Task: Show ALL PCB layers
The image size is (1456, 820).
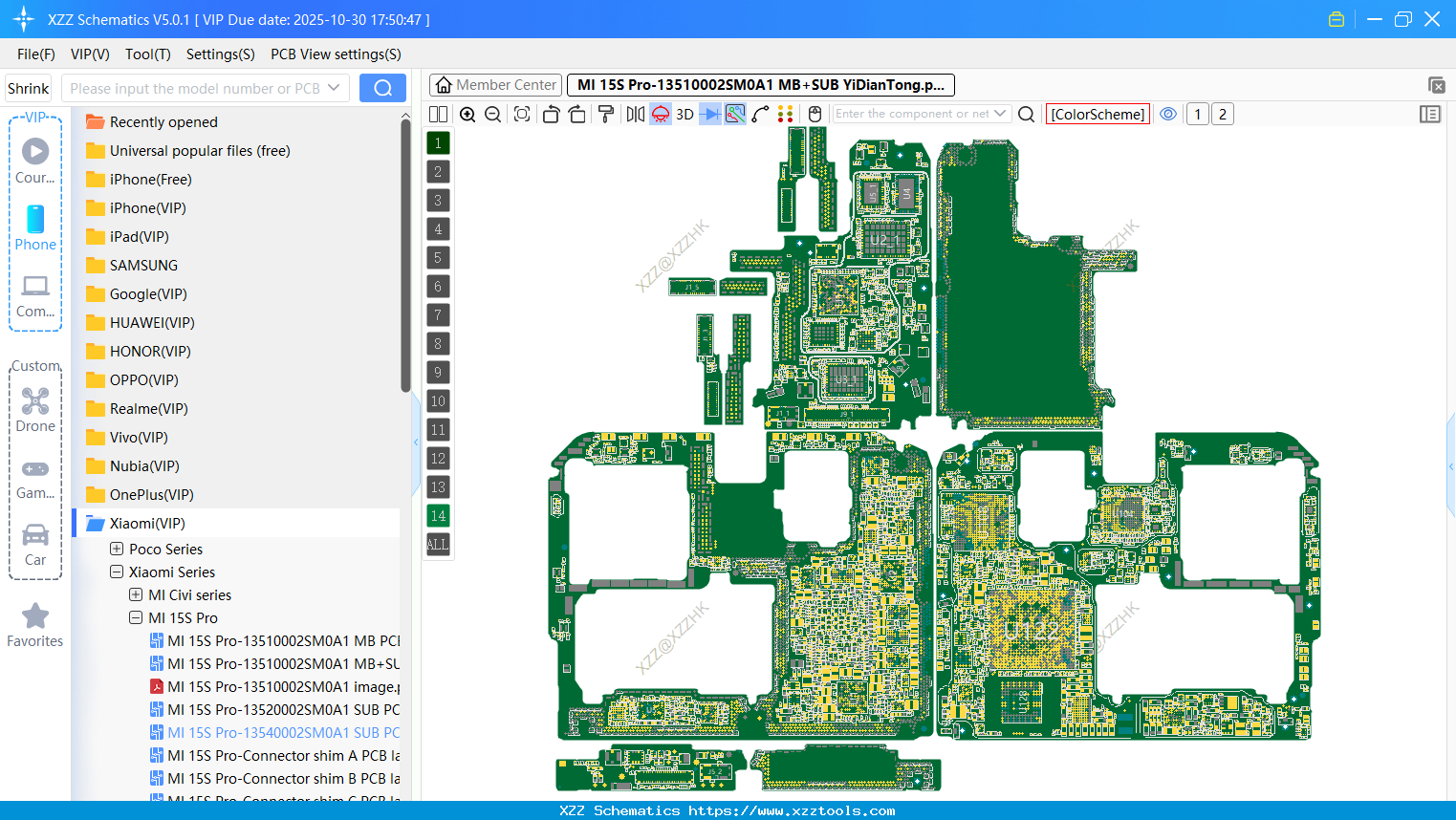Action: 438,544
